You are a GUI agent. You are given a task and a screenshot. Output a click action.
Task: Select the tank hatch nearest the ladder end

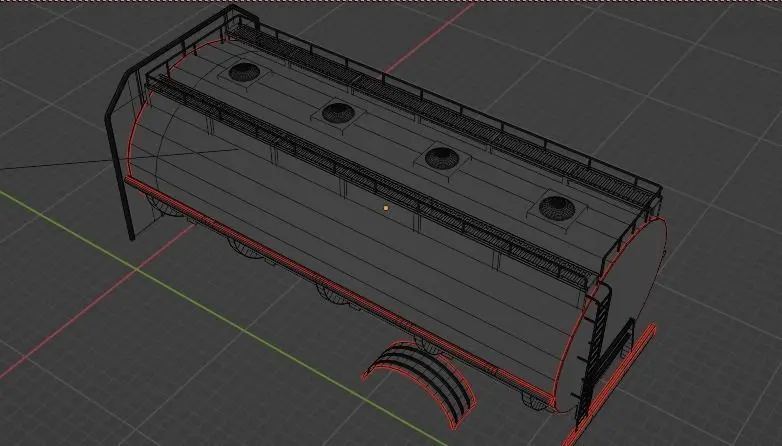click(557, 207)
